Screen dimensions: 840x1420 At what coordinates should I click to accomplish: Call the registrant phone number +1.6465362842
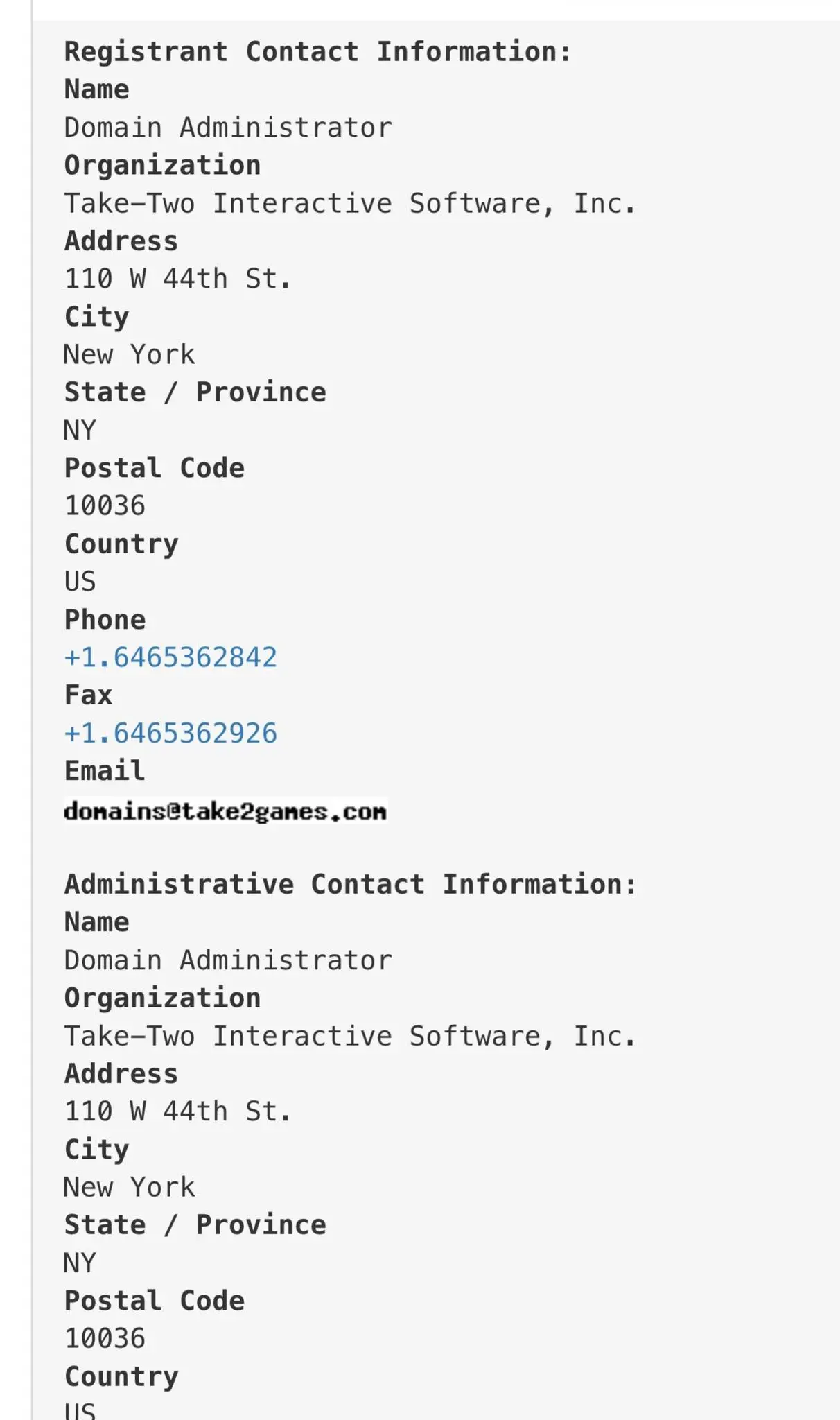click(170, 657)
